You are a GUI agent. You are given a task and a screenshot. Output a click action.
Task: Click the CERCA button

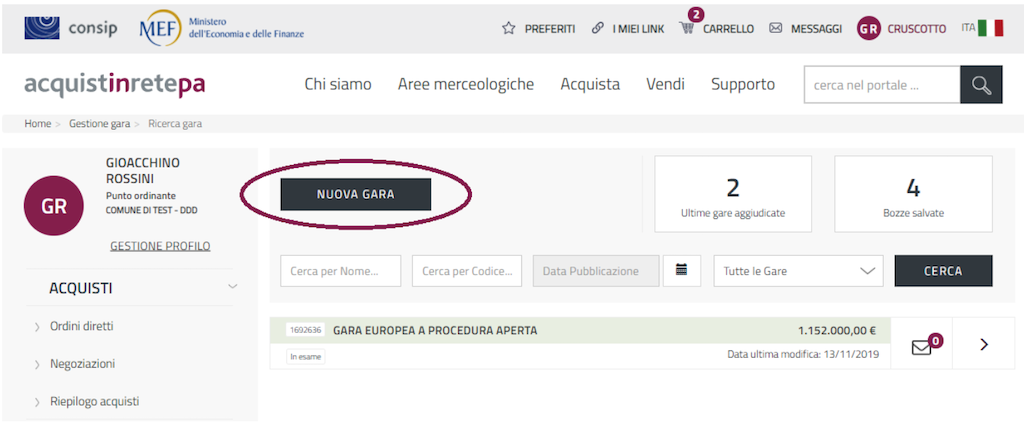pyautogui.click(x=943, y=271)
